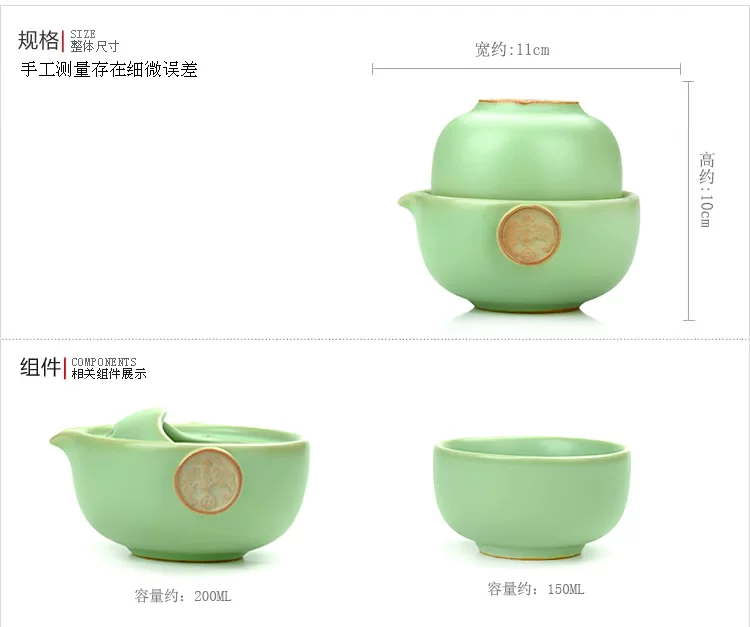The width and height of the screenshot is (750, 627).
Task: Click the 手工测量存在细微误差 notice text
Action: coord(109,69)
